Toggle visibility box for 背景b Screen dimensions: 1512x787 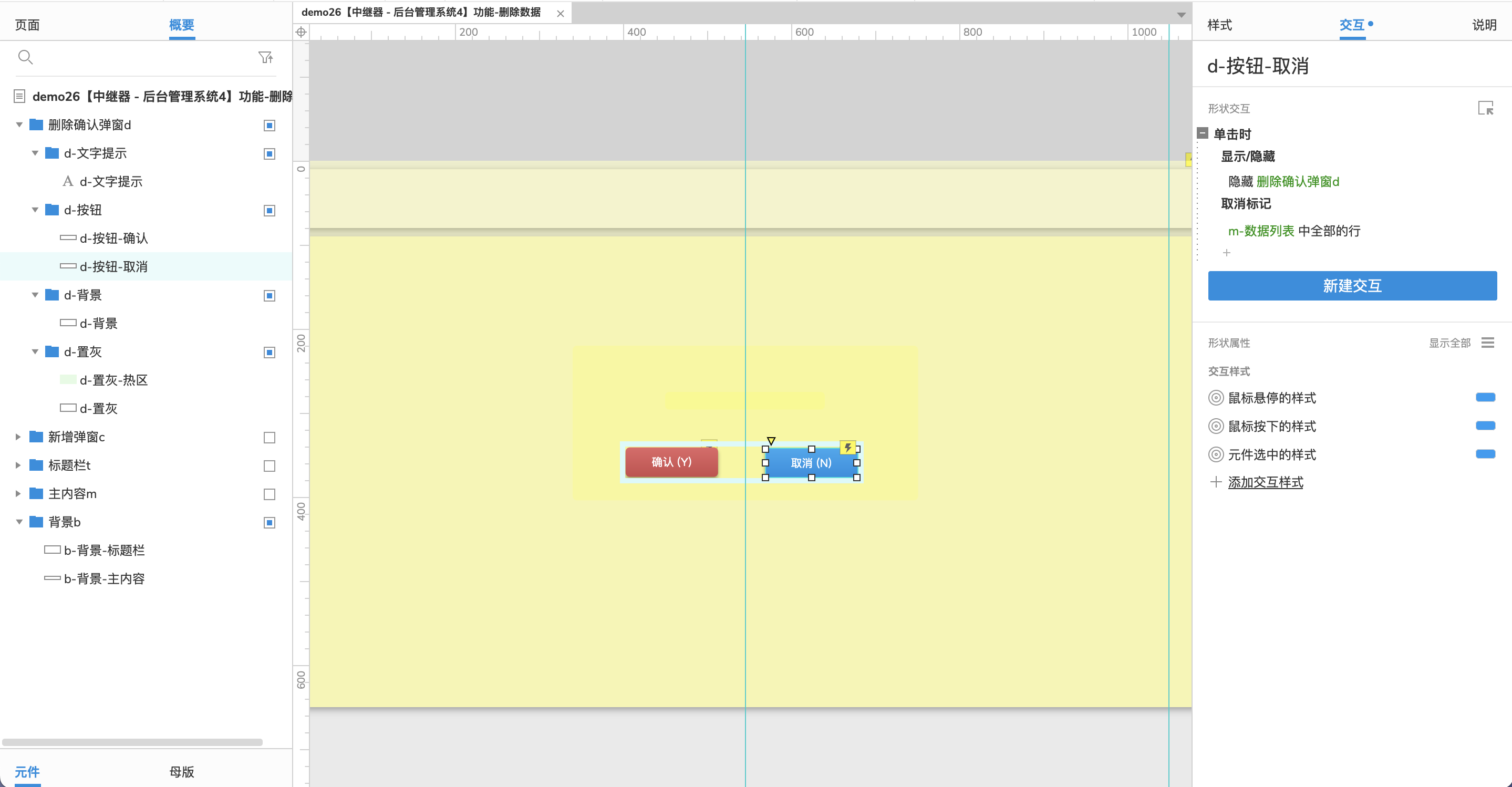tap(270, 522)
